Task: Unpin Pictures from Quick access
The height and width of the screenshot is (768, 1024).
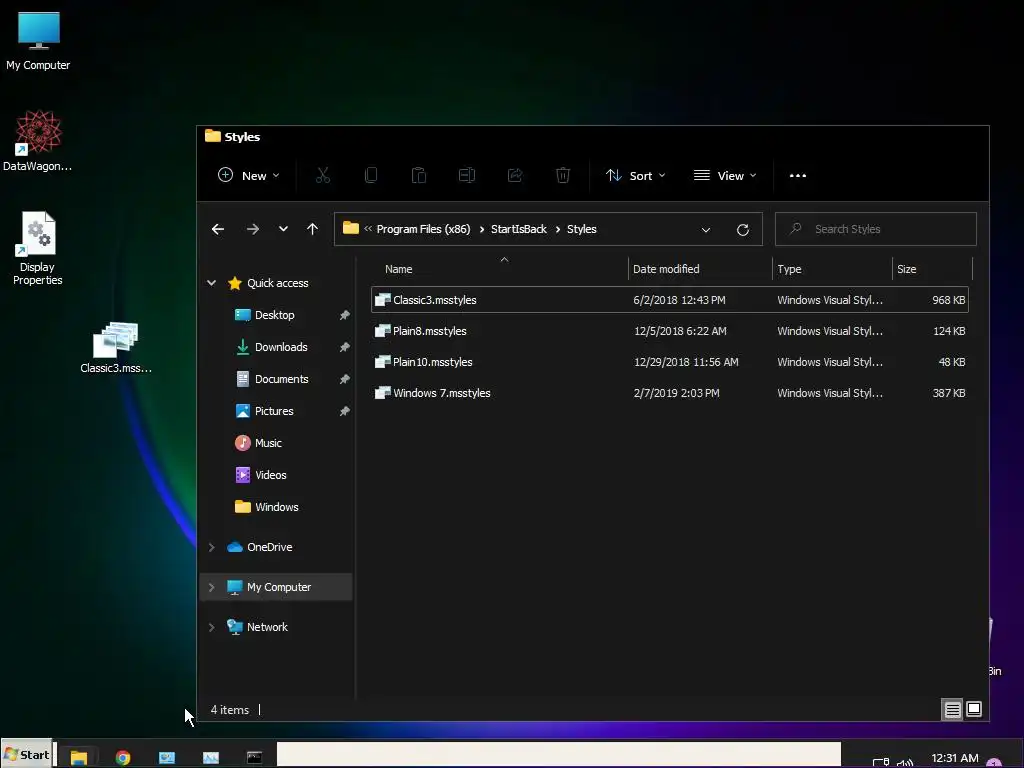Action: [344, 411]
